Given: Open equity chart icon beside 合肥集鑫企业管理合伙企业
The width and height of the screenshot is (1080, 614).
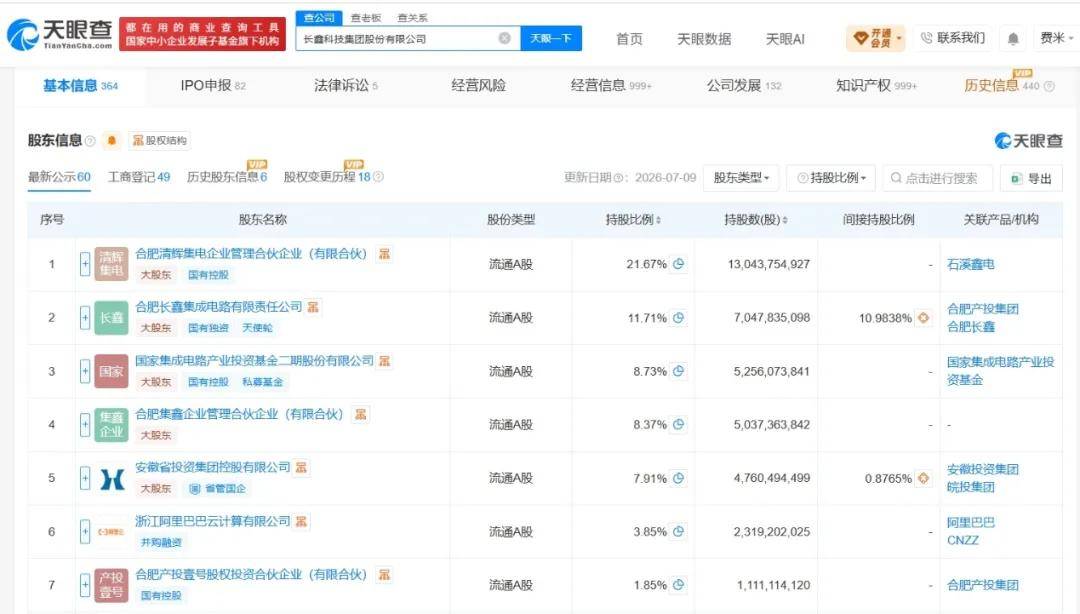Looking at the screenshot, I should tap(360, 413).
